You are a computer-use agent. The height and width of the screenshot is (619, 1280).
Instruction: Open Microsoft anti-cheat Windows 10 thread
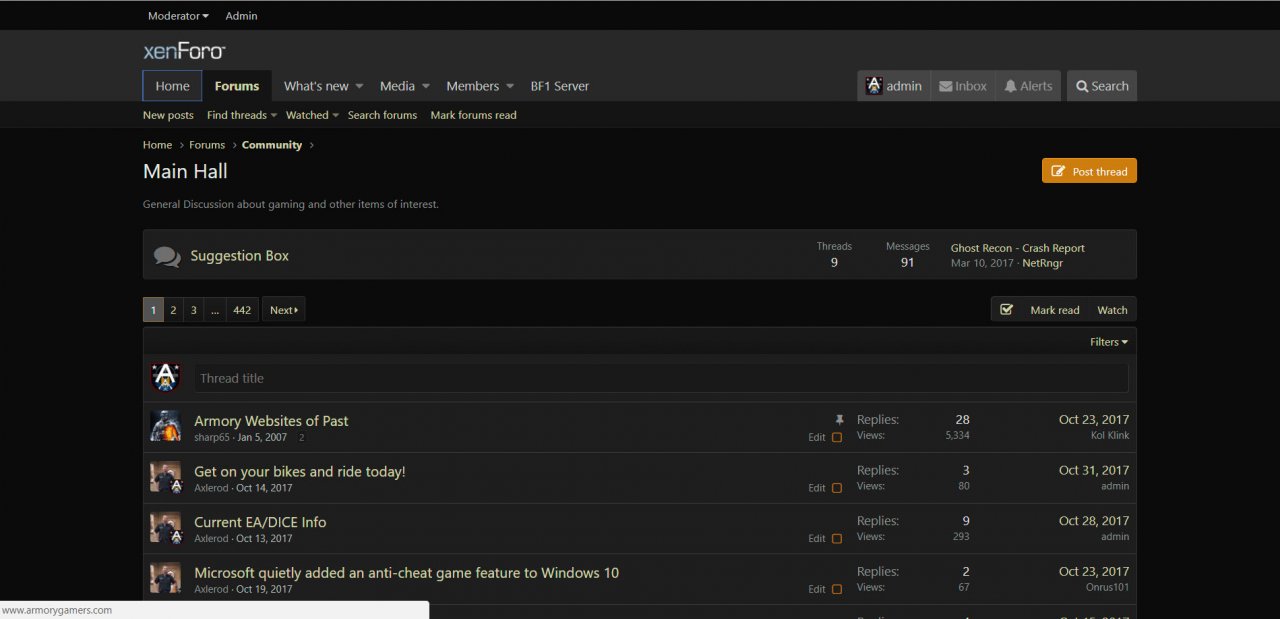tap(406, 573)
